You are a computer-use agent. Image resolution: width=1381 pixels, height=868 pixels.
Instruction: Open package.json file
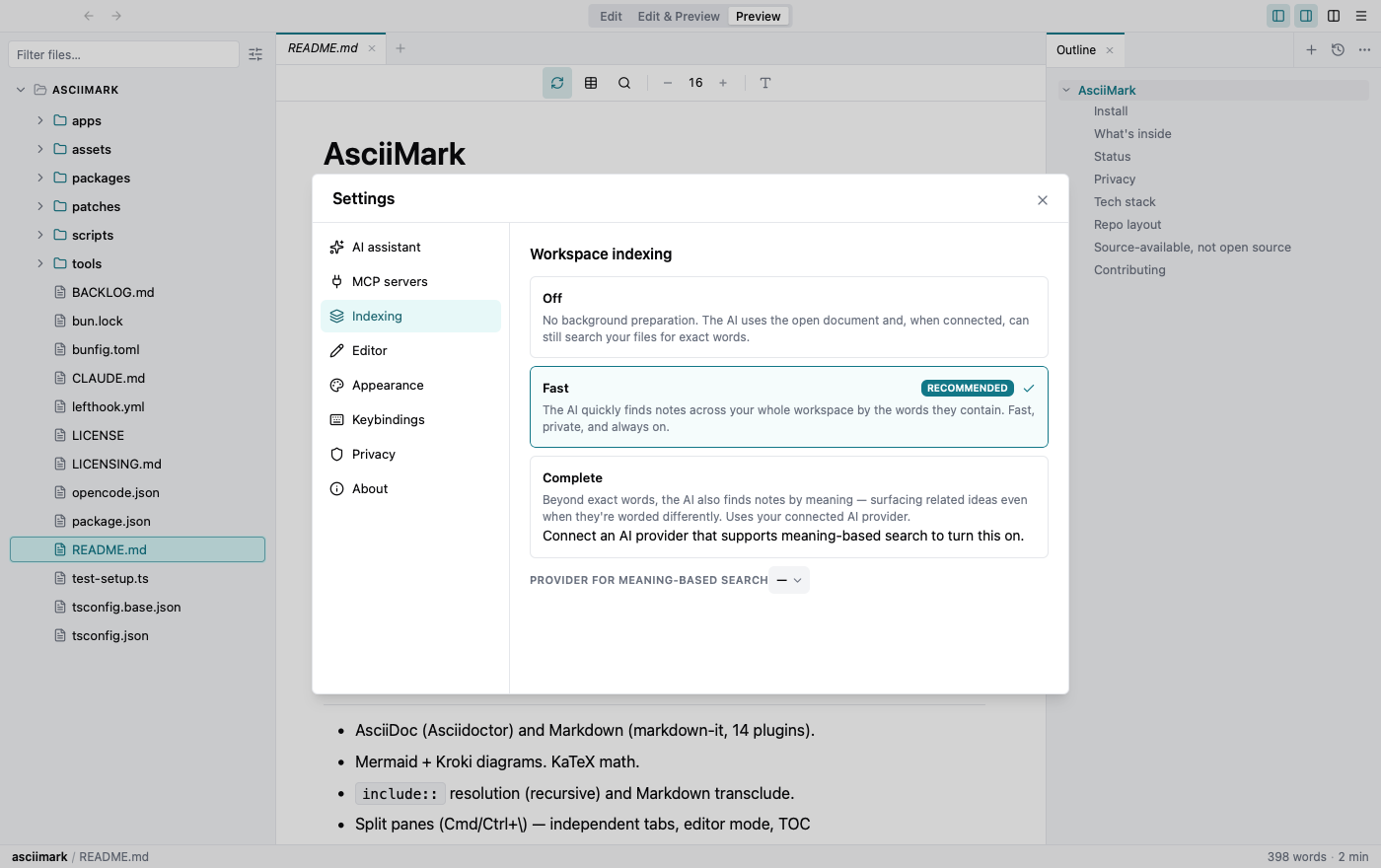137,521
